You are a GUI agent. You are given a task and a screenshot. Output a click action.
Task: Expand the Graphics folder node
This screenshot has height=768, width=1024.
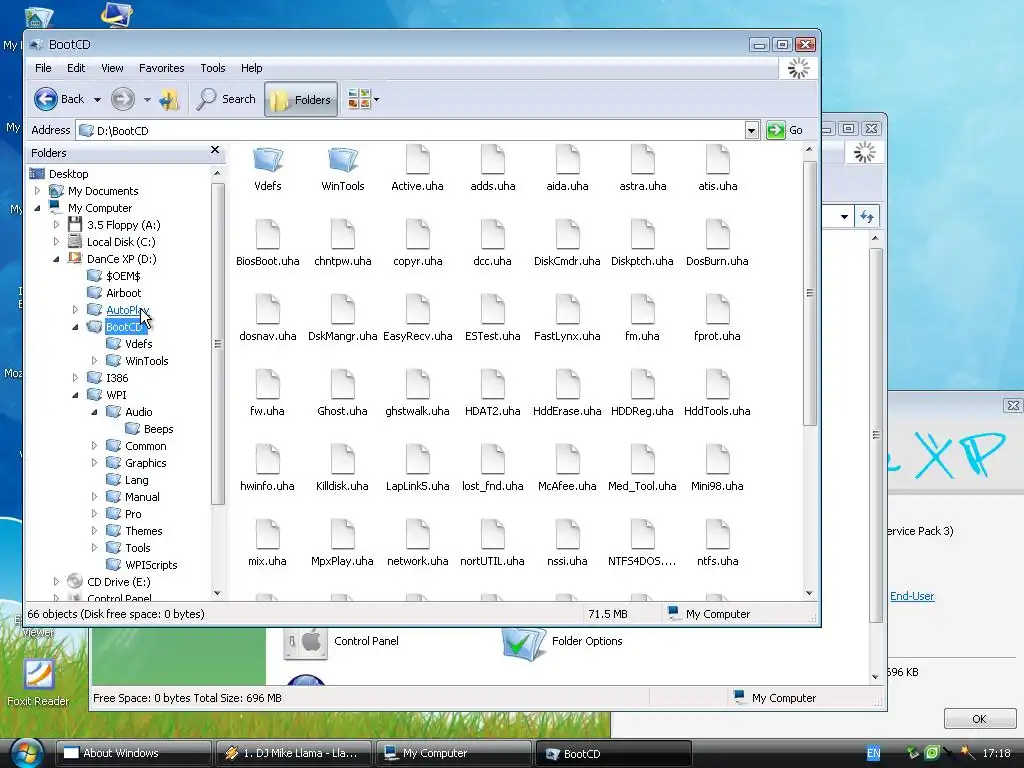[94, 462]
